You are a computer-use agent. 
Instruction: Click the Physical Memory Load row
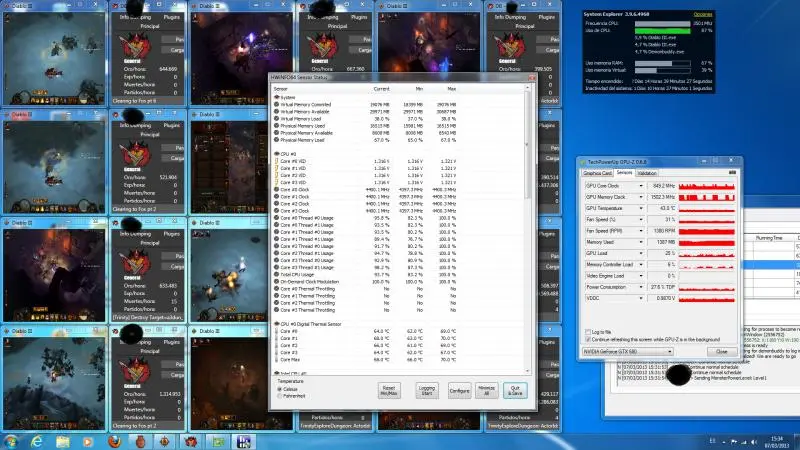coord(365,140)
